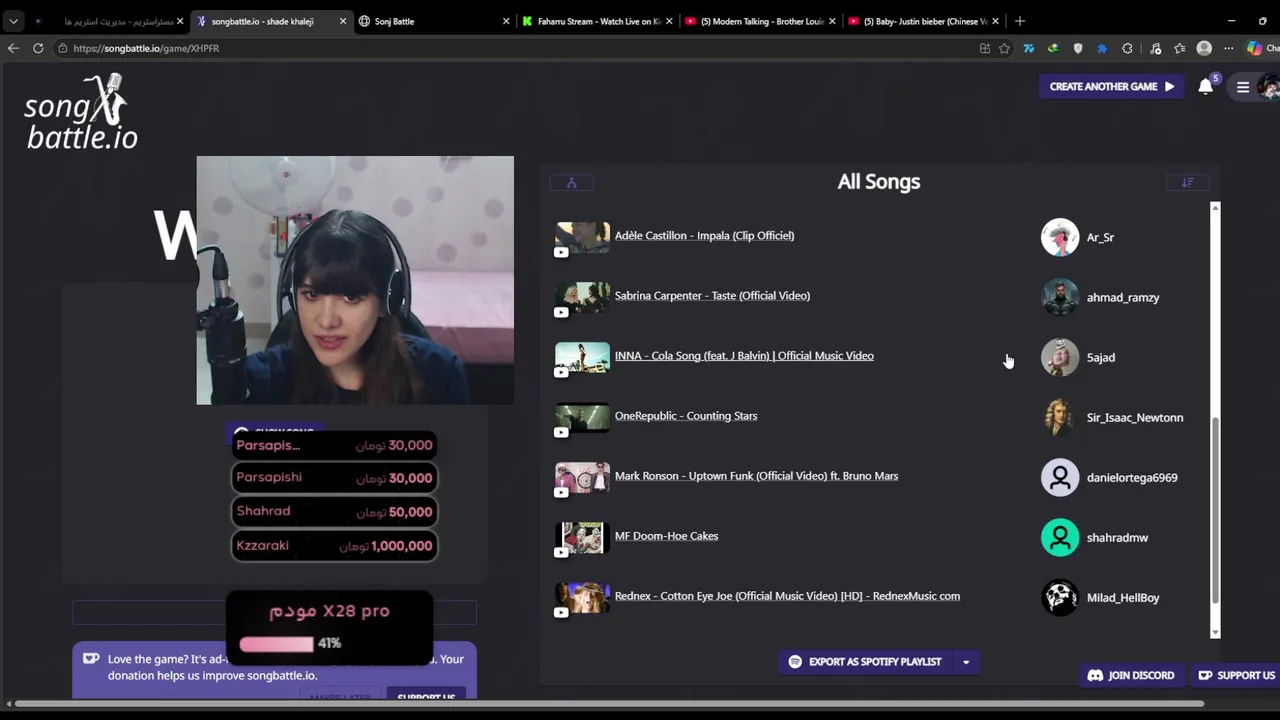
Task: Open Sabrina Carpenter Taste song link
Action: click(x=712, y=296)
